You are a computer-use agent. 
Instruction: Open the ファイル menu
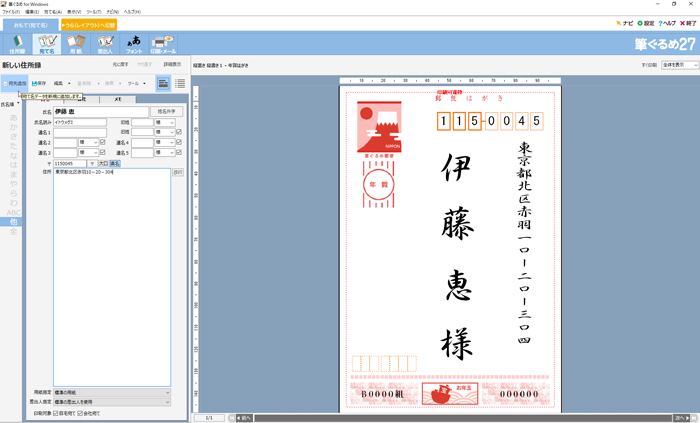[10, 12]
